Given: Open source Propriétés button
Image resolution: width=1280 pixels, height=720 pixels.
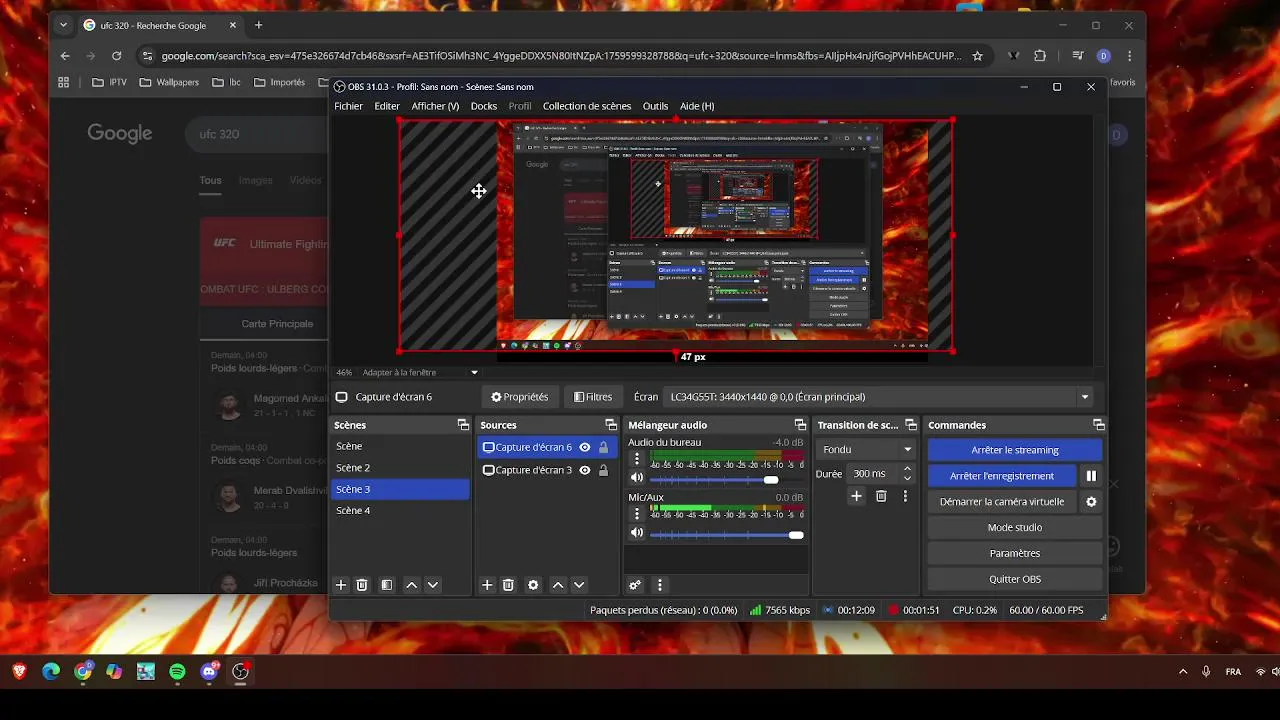Looking at the screenshot, I should (519, 397).
